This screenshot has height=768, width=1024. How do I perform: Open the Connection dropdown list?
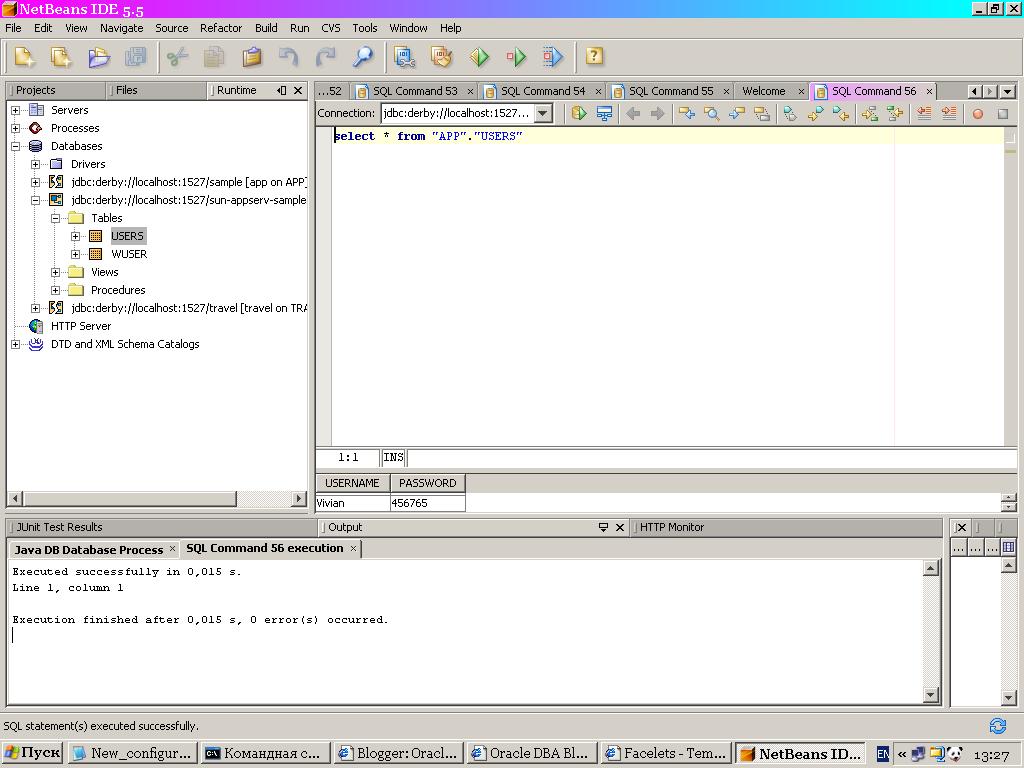pos(543,113)
